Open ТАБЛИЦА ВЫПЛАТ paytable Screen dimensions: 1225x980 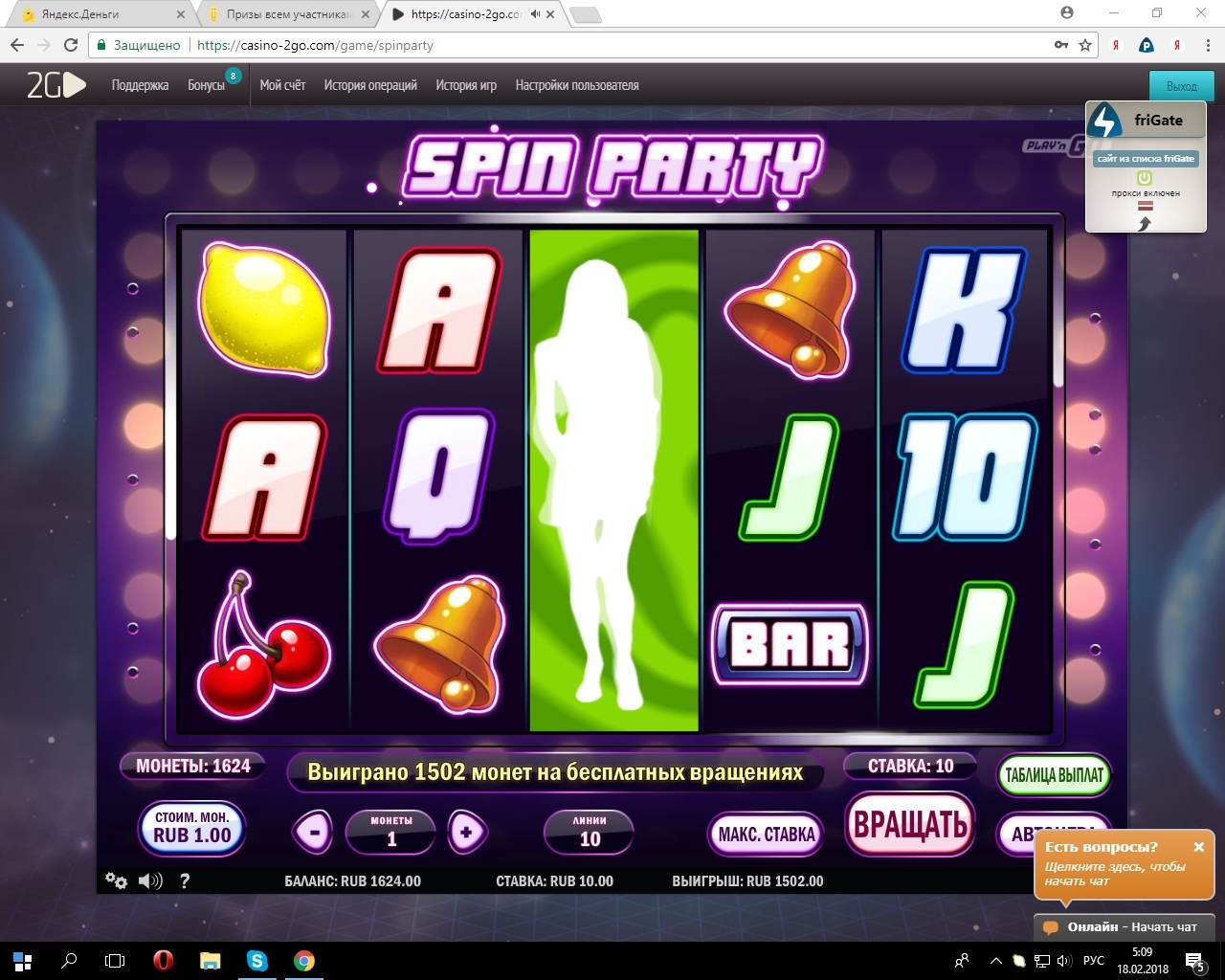(1054, 775)
